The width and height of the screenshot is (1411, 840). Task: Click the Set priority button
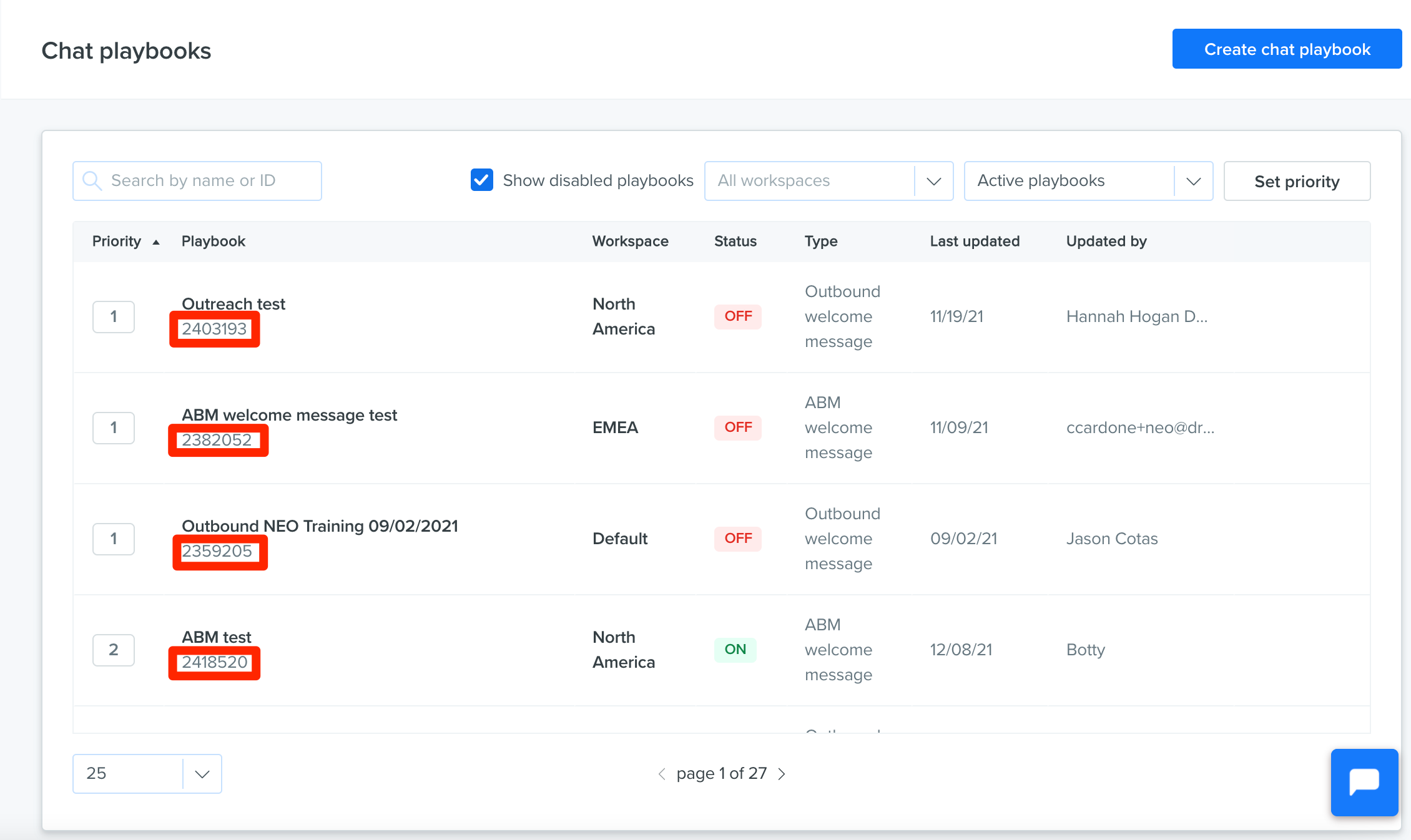click(x=1297, y=181)
